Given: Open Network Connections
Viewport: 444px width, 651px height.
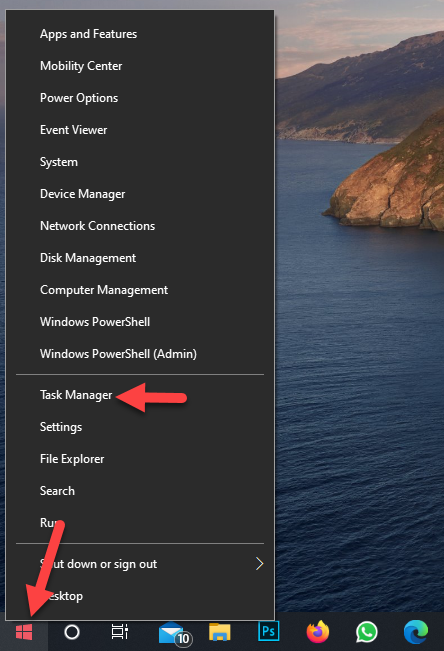Looking at the screenshot, I should pyautogui.click(x=97, y=226).
